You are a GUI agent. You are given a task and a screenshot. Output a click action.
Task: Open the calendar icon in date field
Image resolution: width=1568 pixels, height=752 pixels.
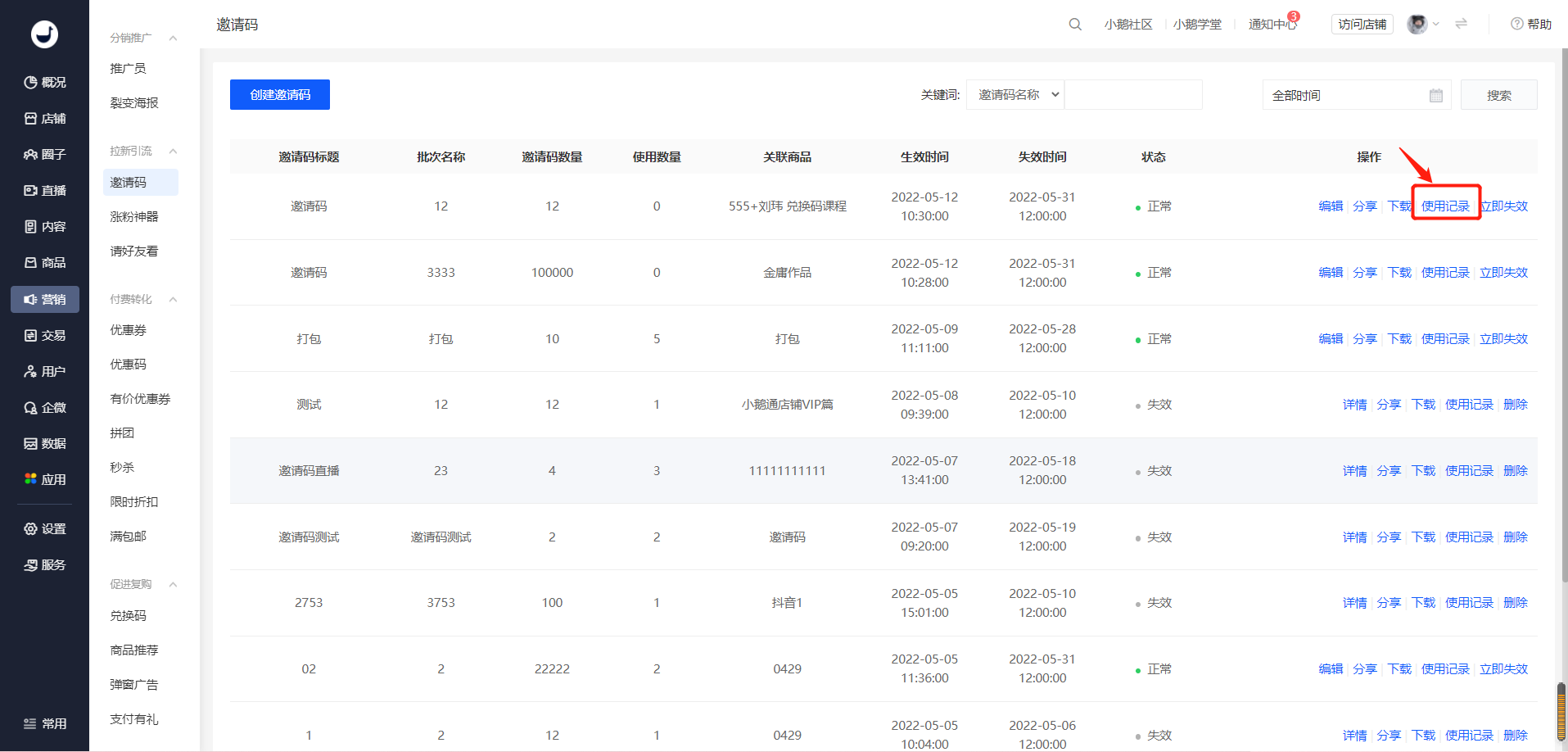click(x=1435, y=95)
